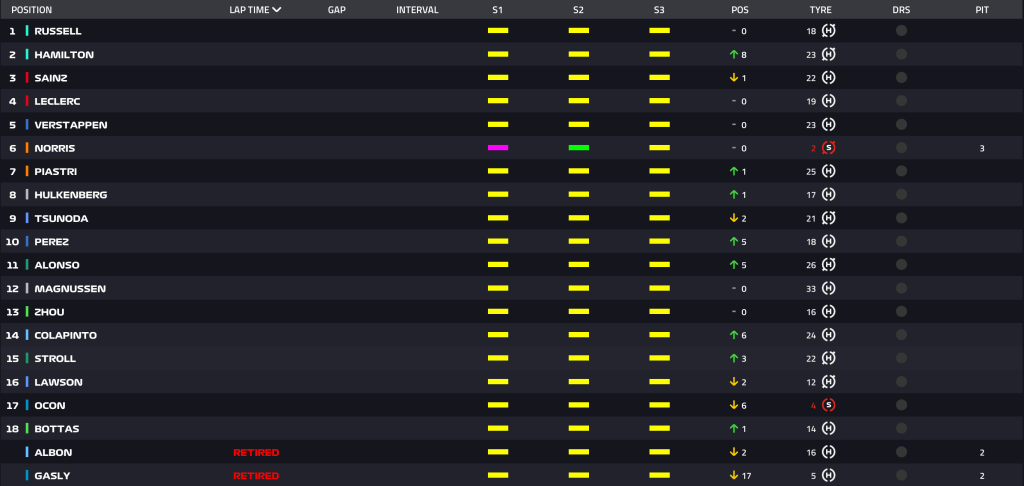Click Gasly's DRS indicator dot
Screen dimensions: 1024x486
click(901, 475)
